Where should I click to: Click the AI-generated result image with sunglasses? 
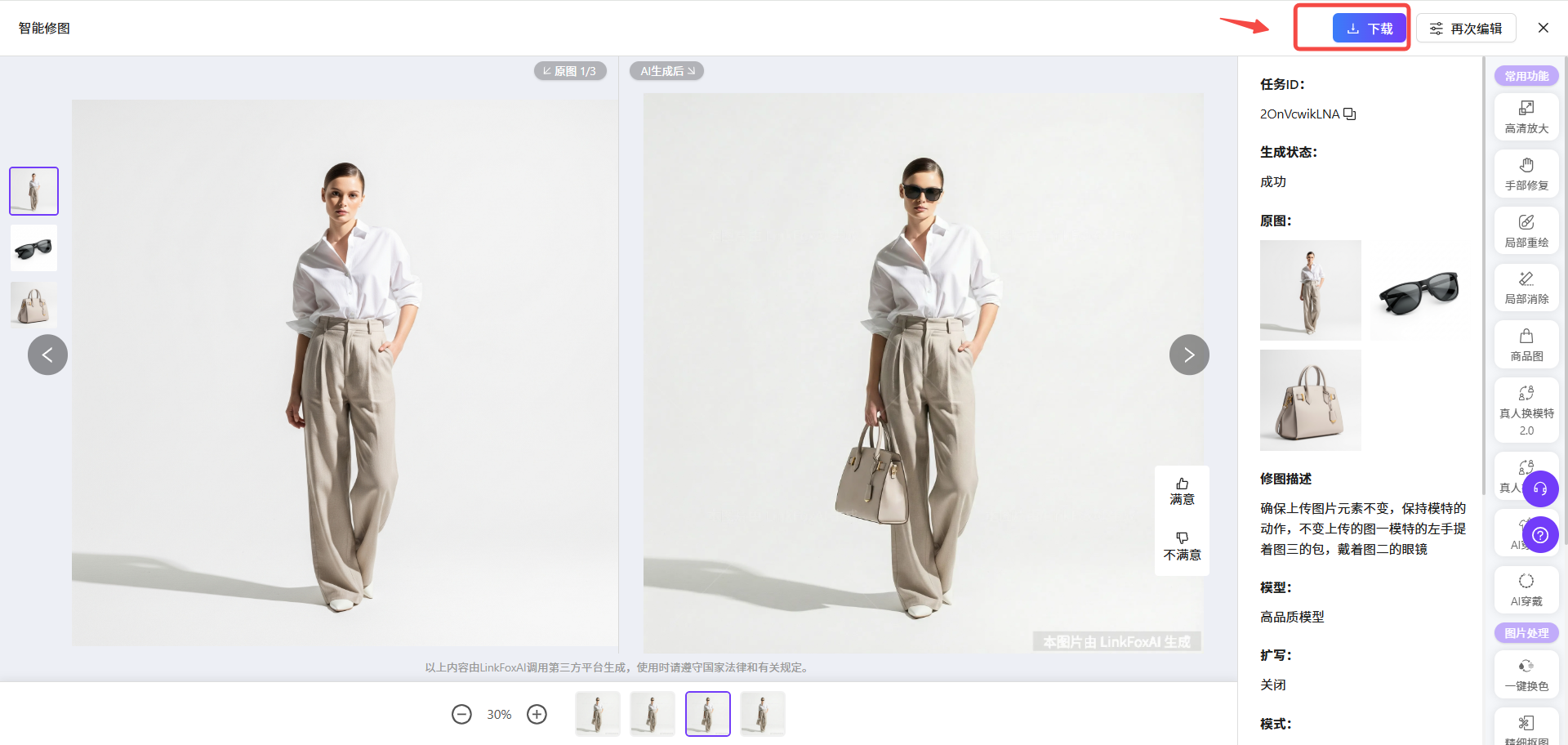point(923,372)
